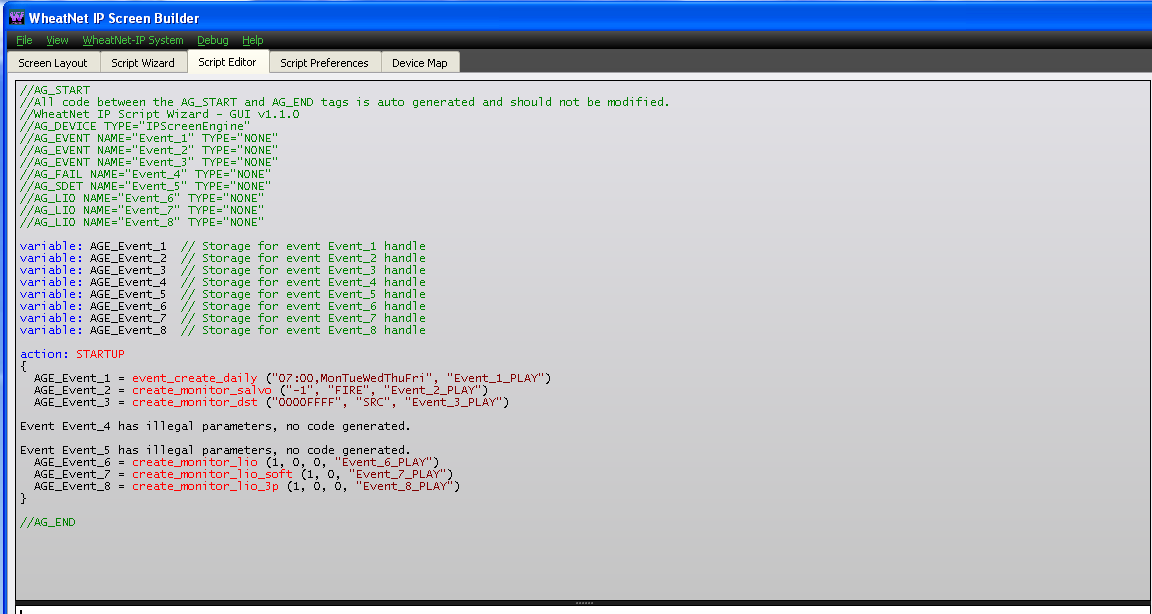Open the File menu
The width and height of the screenshot is (1152, 614).
(24, 40)
